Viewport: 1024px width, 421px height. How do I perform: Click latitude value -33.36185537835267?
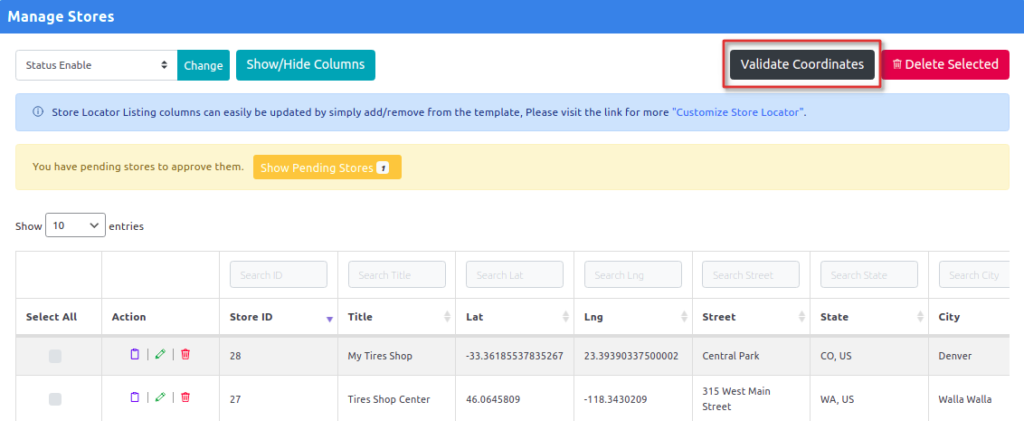click(515, 356)
